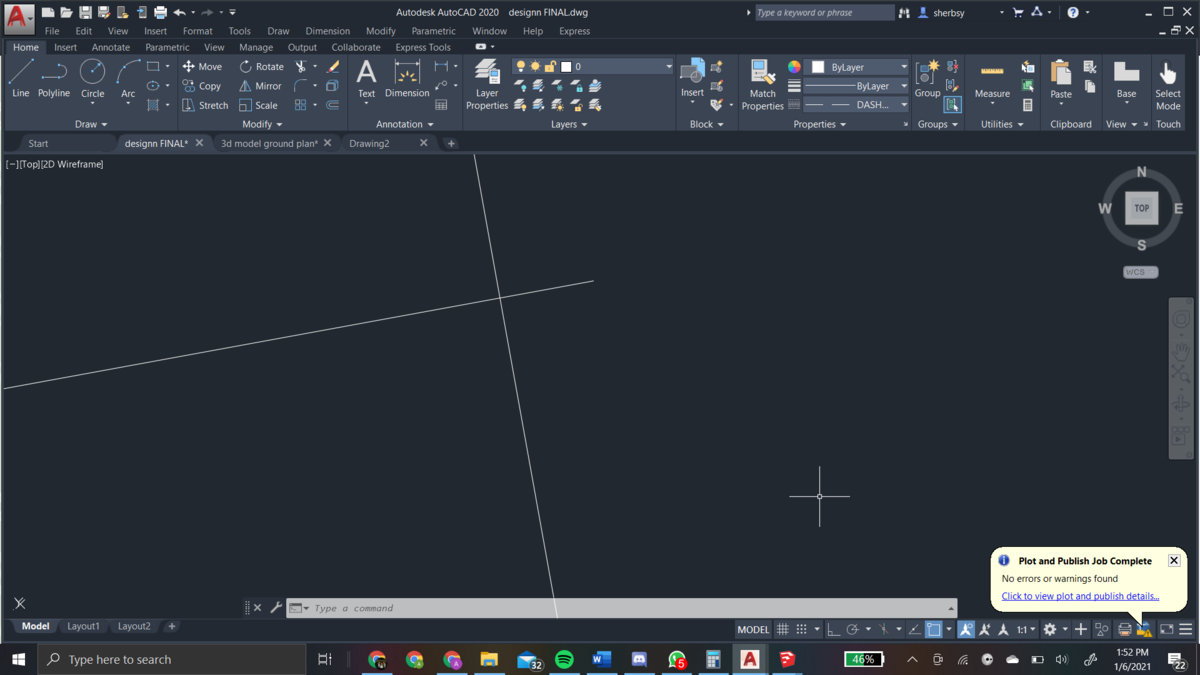This screenshot has height=675, width=1200.
Task: Expand the Annotation panel
Action: [404, 124]
